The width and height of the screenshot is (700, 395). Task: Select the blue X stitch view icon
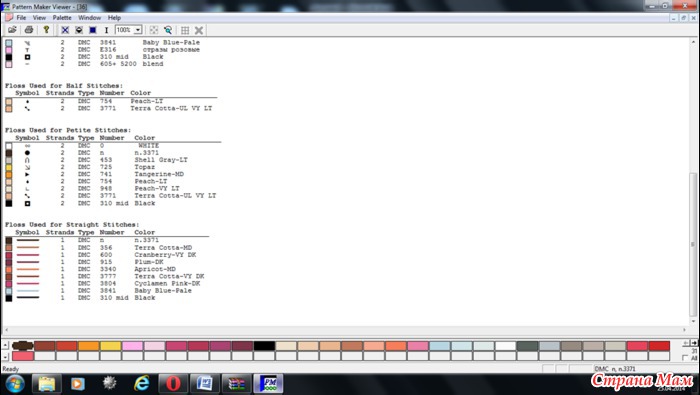65,30
